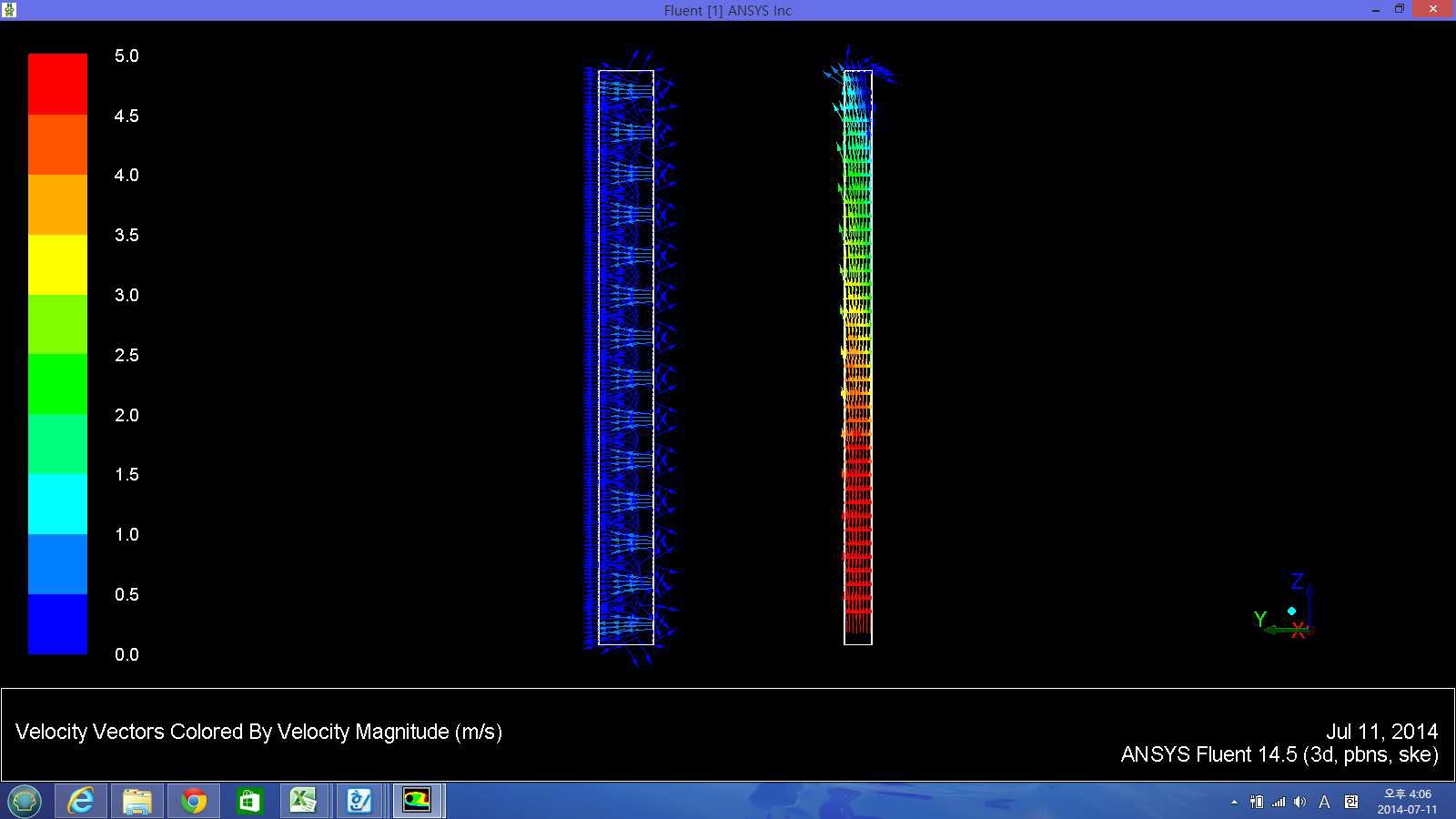Click the orange 4.0 colormap band
This screenshot has width=1456, height=819.
tap(57, 204)
